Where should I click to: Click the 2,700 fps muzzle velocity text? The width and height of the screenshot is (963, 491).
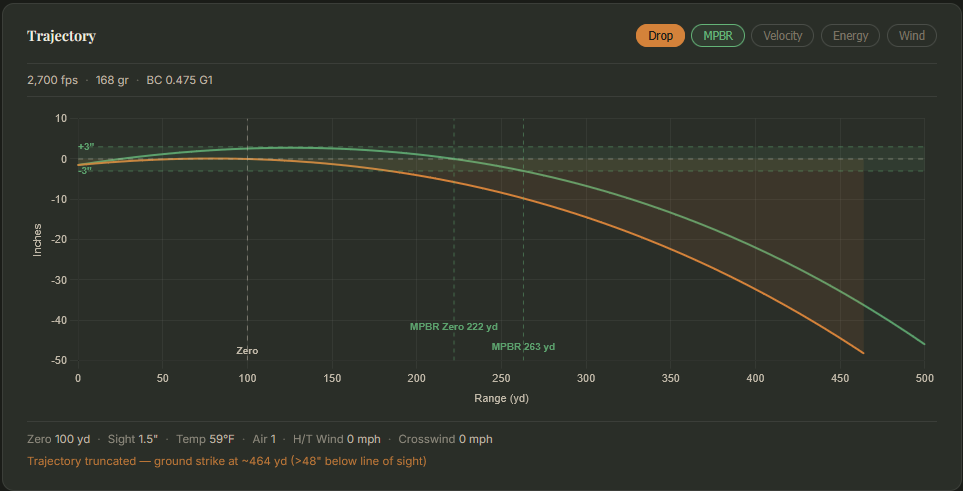tap(52, 80)
